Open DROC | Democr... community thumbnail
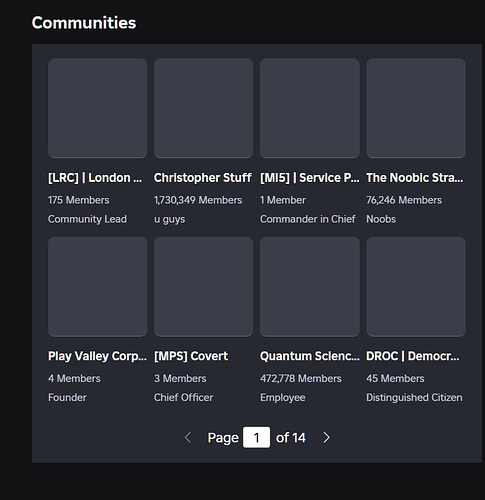Image resolution: width=485 pixels, height=500 pixels. pos(416,287)
